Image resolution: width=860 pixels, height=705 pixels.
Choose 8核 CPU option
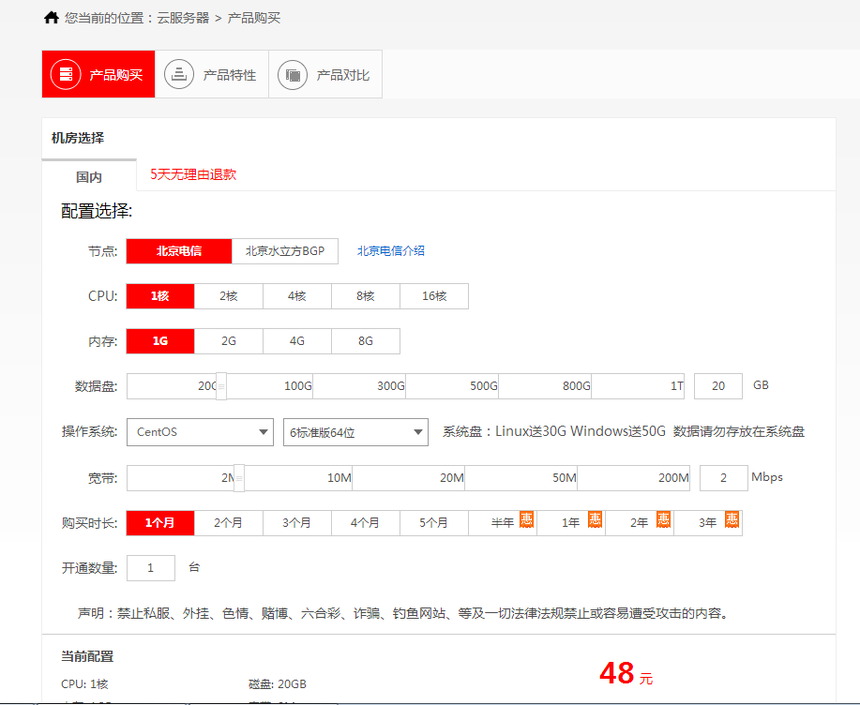click(x=366, y=296)
